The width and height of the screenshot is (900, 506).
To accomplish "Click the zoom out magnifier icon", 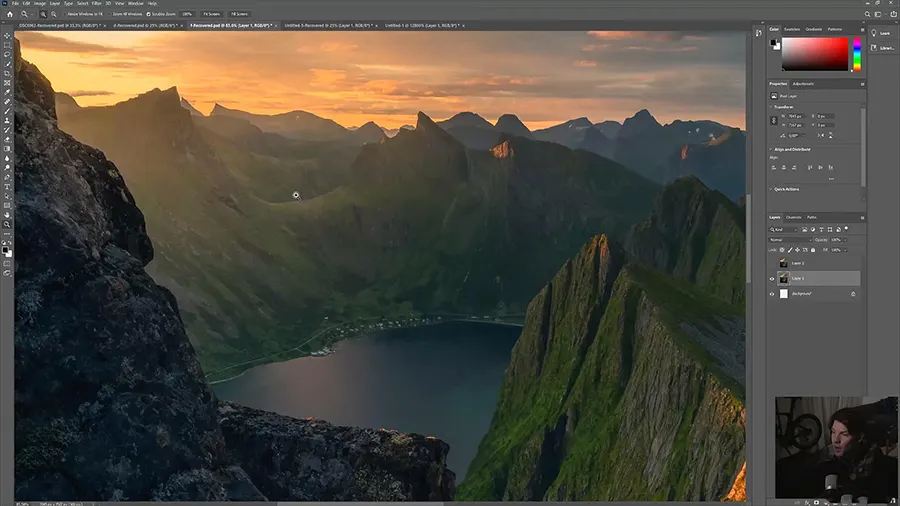I will coord(52,15).
